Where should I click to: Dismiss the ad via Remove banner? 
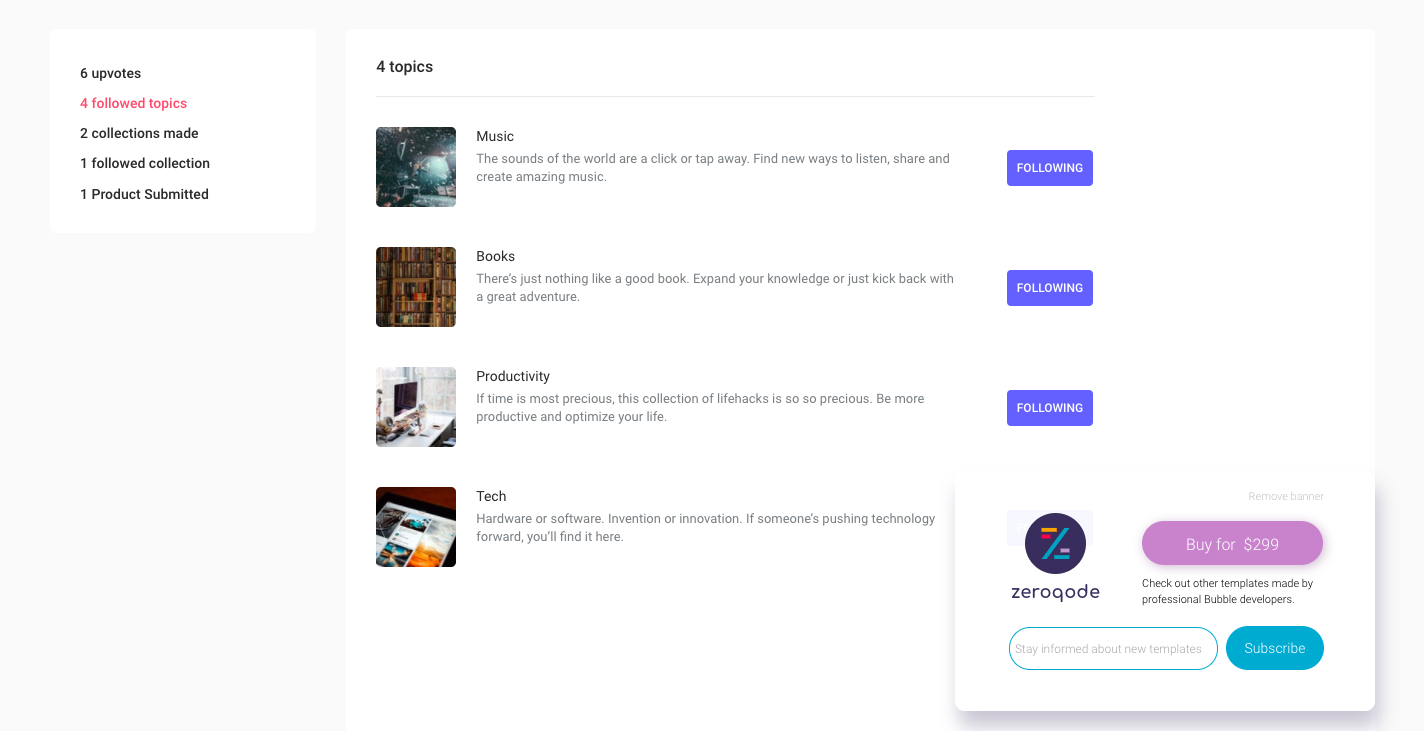click(1286, 496)
